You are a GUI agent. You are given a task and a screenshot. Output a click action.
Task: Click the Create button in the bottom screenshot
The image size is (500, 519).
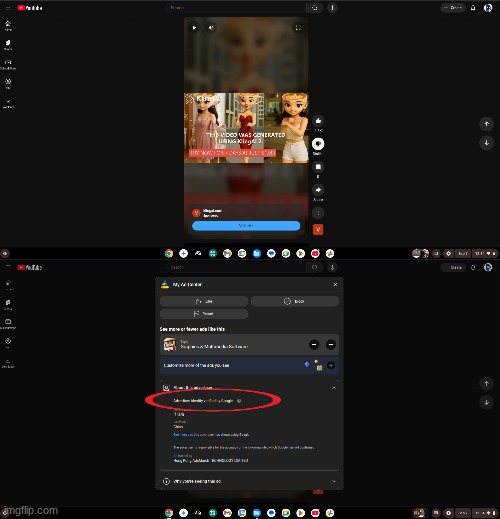(x=453, y=267)
